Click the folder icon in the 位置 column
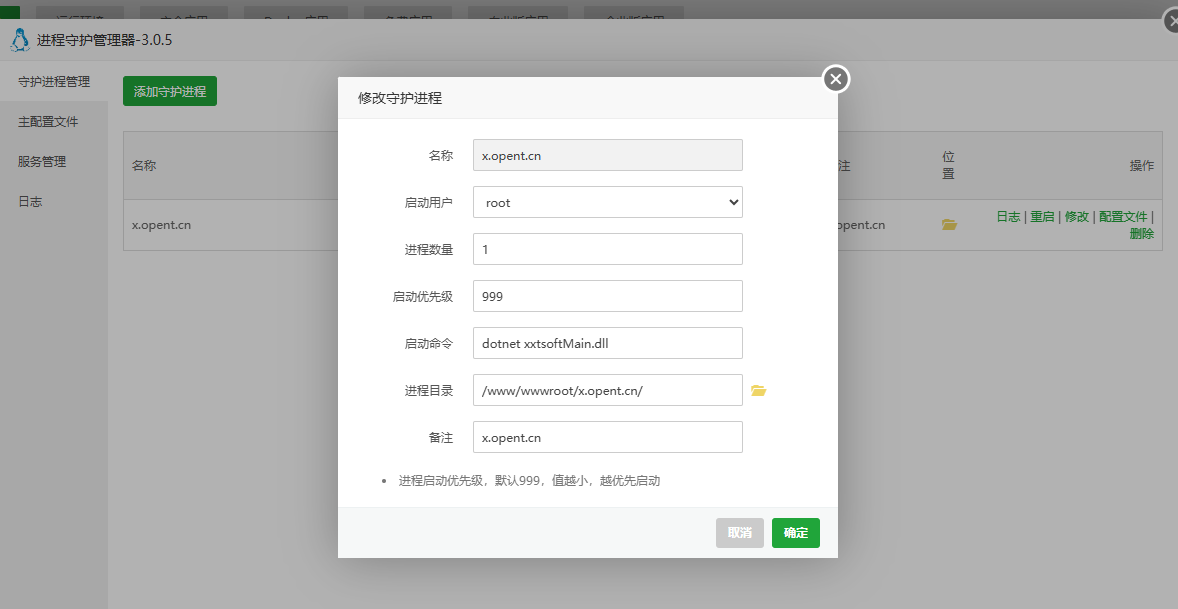The height and width of the screenshot is (609, 1178). coord(948,225)
